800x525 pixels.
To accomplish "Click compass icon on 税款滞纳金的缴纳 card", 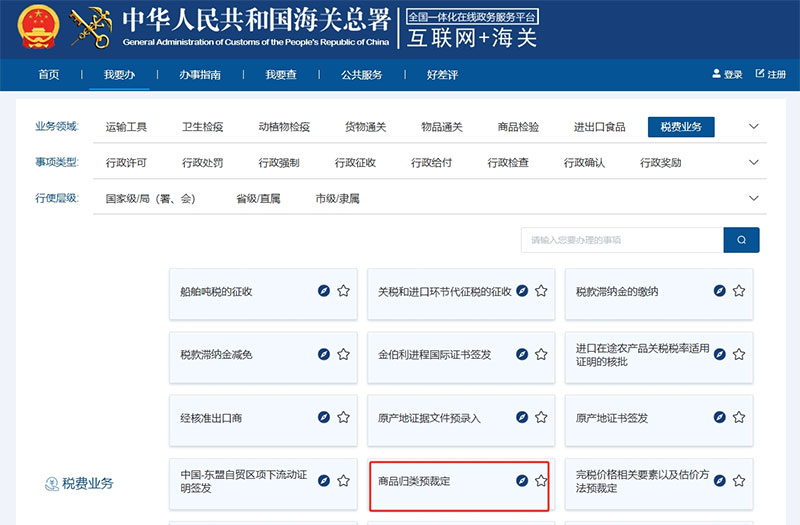I will (x=719, y=291).
